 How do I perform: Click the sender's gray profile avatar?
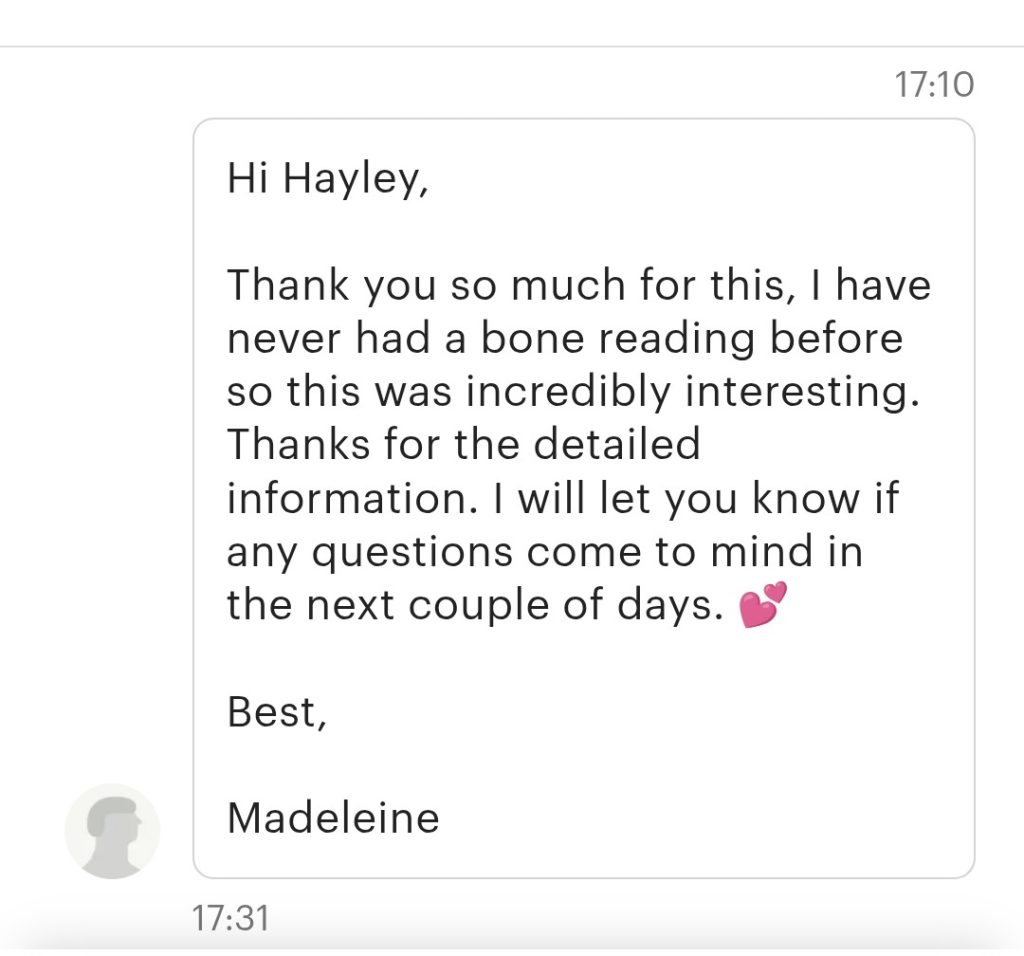112,831
